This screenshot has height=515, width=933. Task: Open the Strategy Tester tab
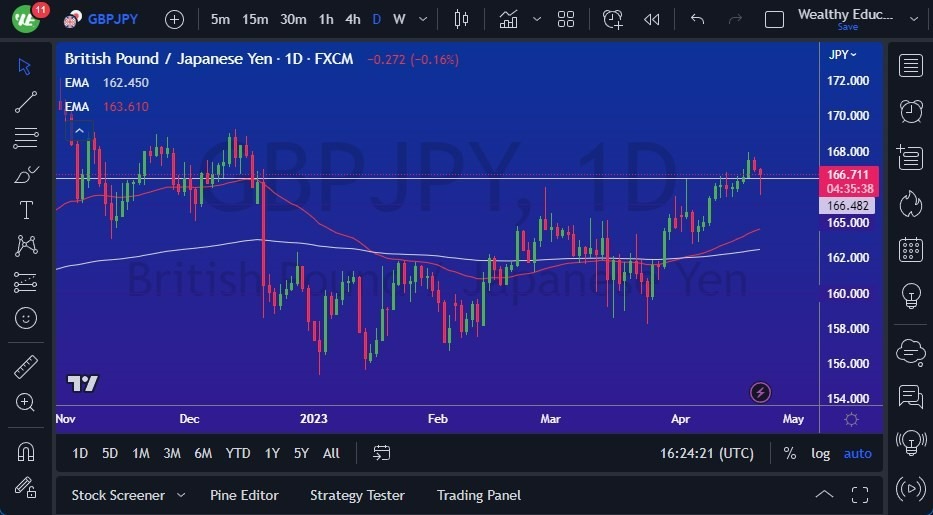[x=357, y=495]
